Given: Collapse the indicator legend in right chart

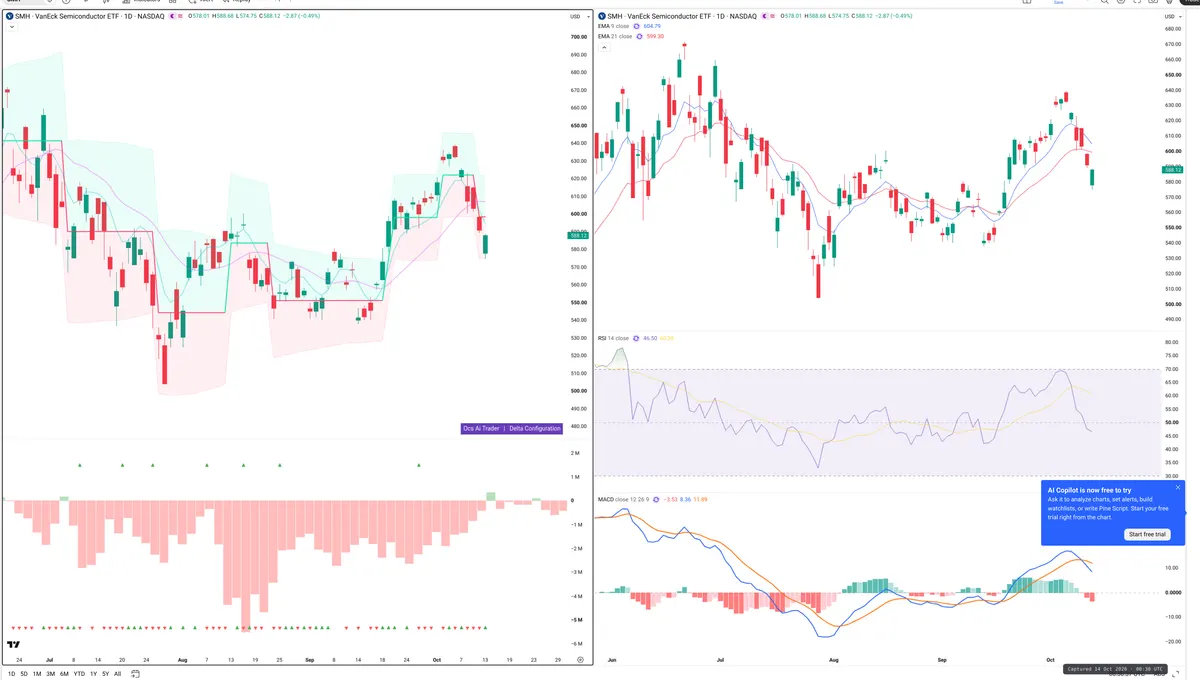Looking at the screenshot, I should point(604,47).
